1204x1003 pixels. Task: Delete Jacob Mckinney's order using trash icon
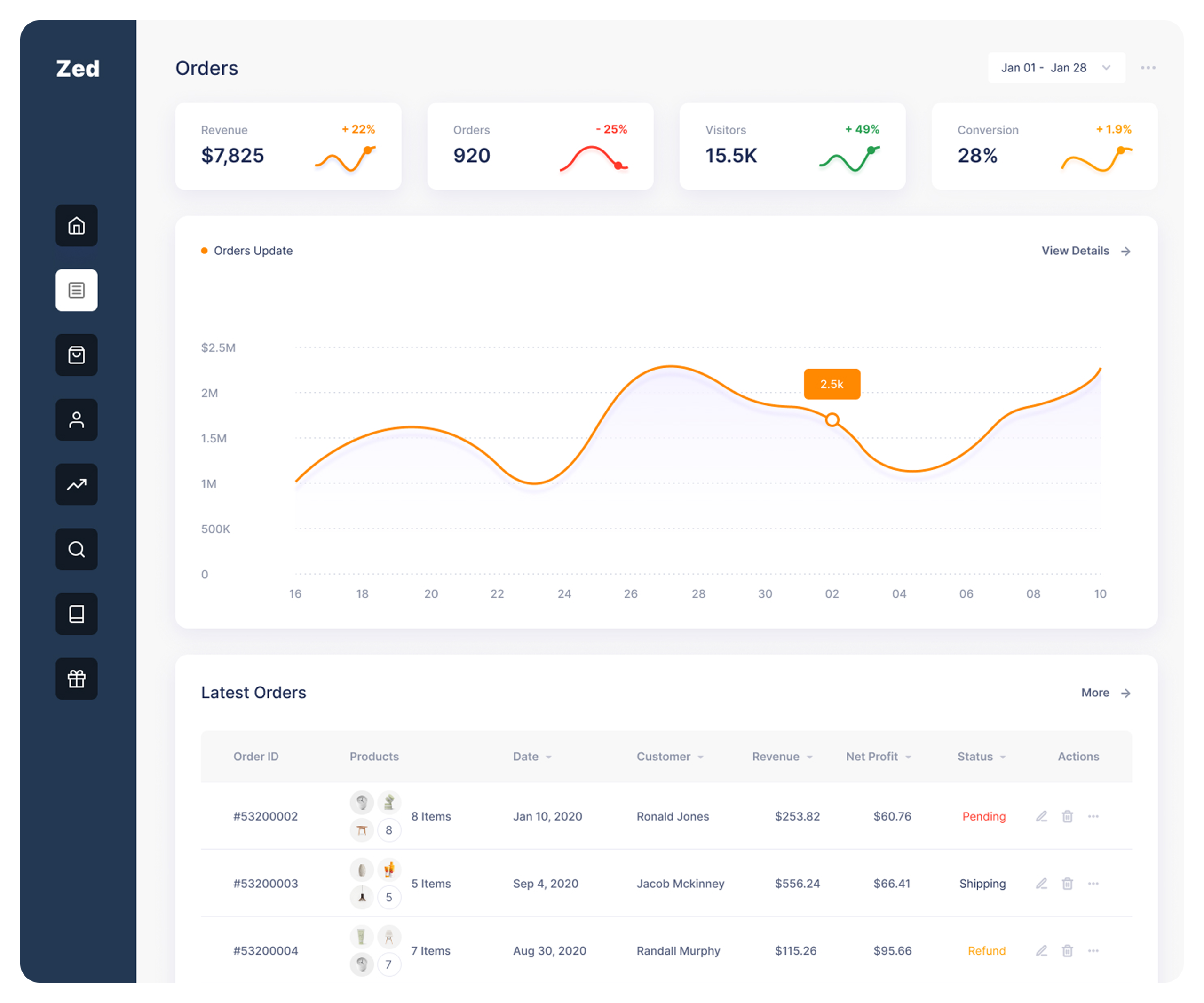pyautogui.click(x=1067, y=883)
